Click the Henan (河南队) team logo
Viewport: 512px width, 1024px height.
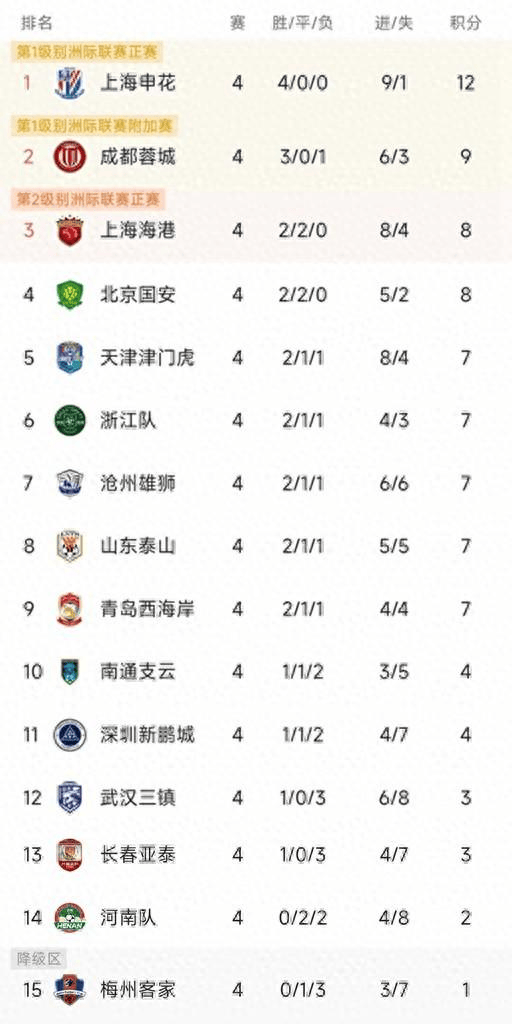[70, 918]
